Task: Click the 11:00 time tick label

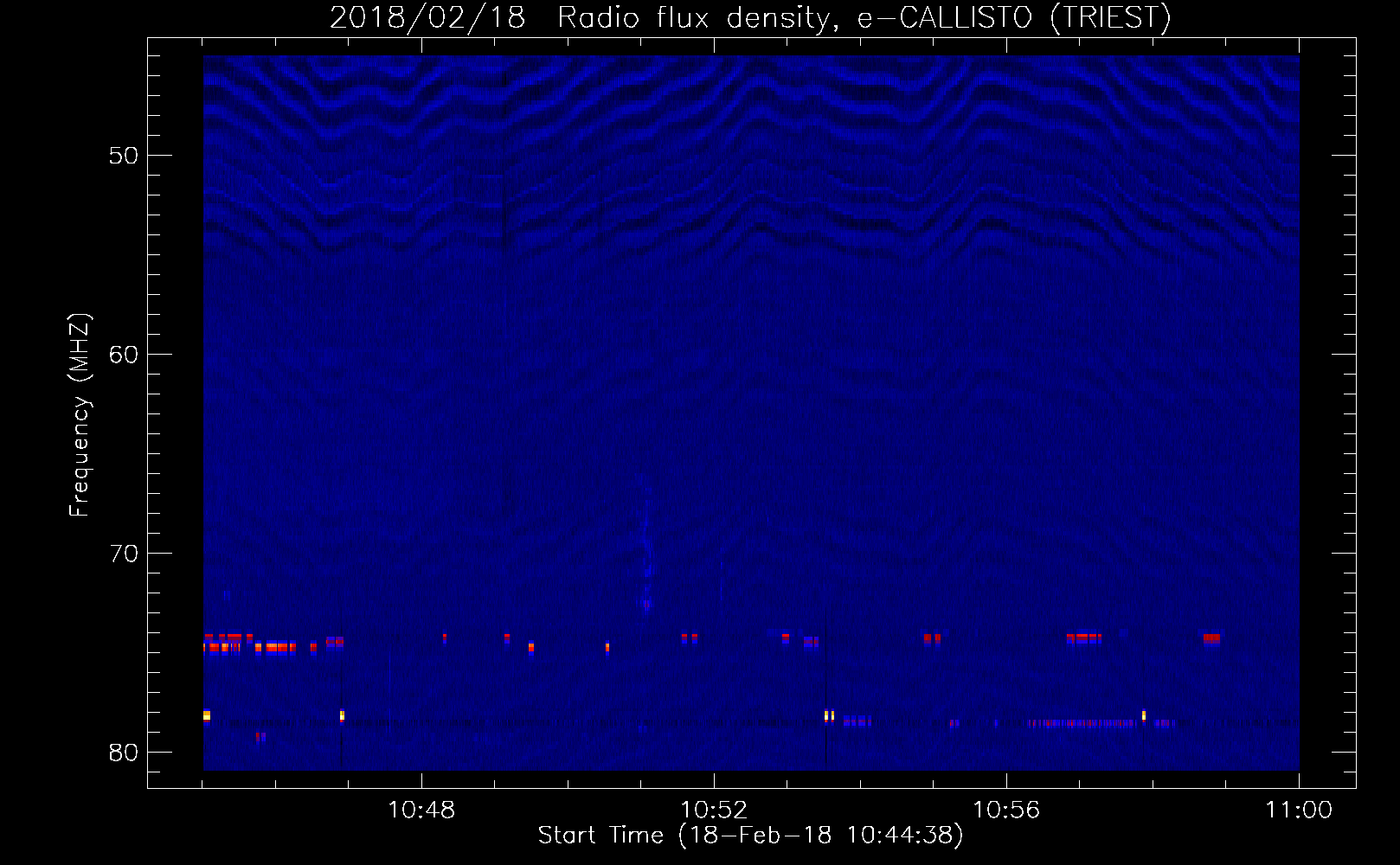Action: (x=1299, y=811)
